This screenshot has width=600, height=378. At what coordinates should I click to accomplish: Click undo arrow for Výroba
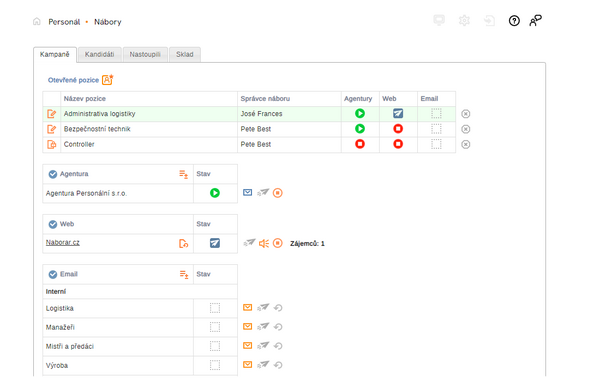coord(278,365)
